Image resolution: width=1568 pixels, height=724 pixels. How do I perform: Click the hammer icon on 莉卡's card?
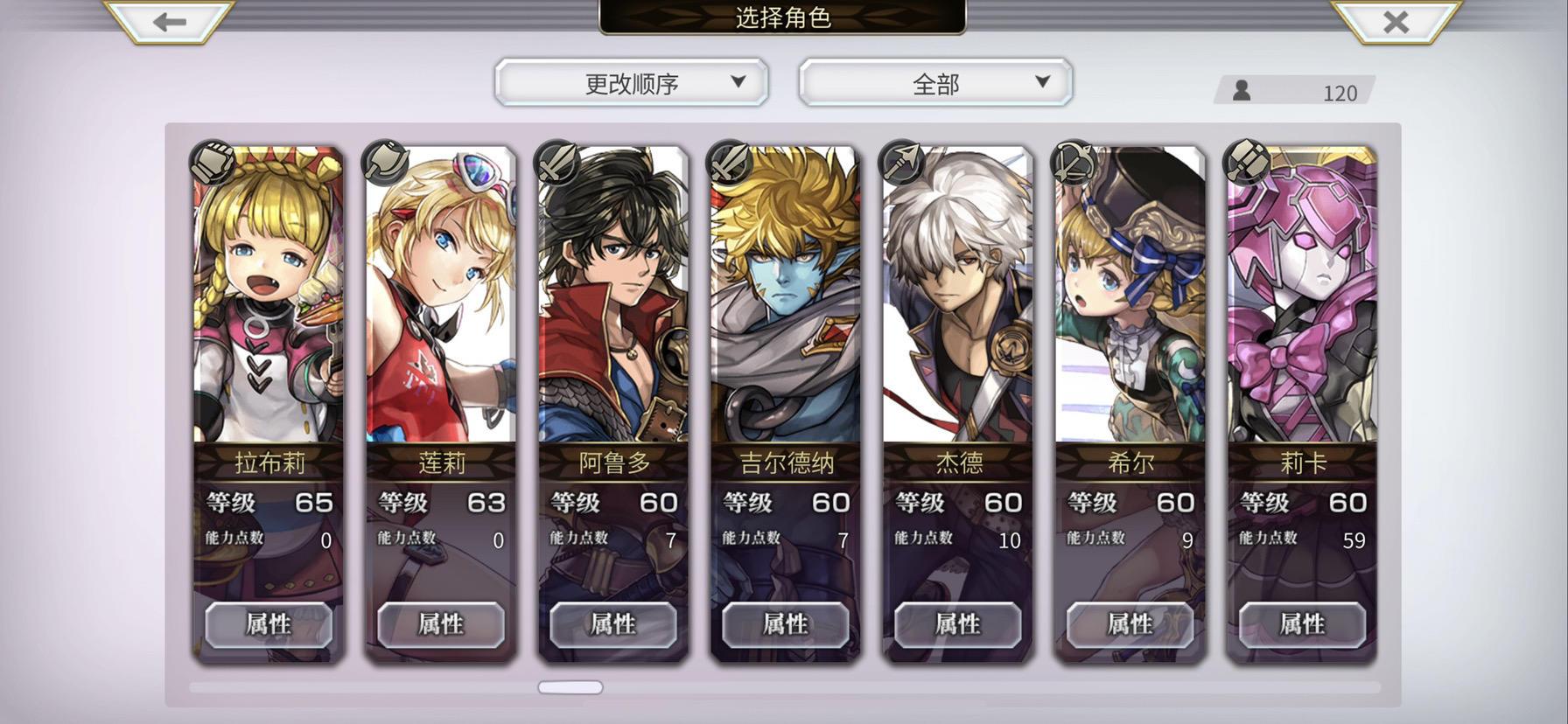tap(1247, 163)
